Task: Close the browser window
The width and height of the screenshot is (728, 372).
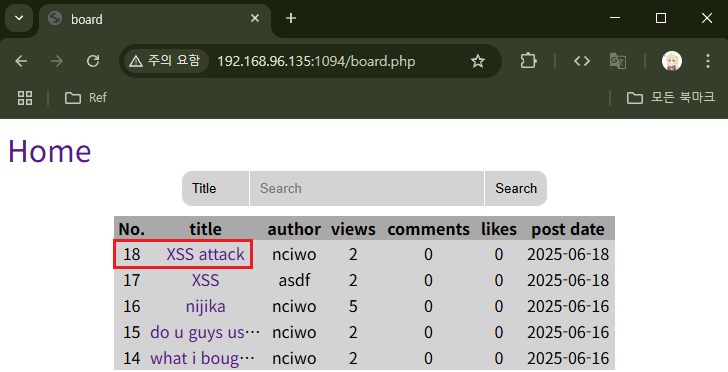Action: (707, 18)
